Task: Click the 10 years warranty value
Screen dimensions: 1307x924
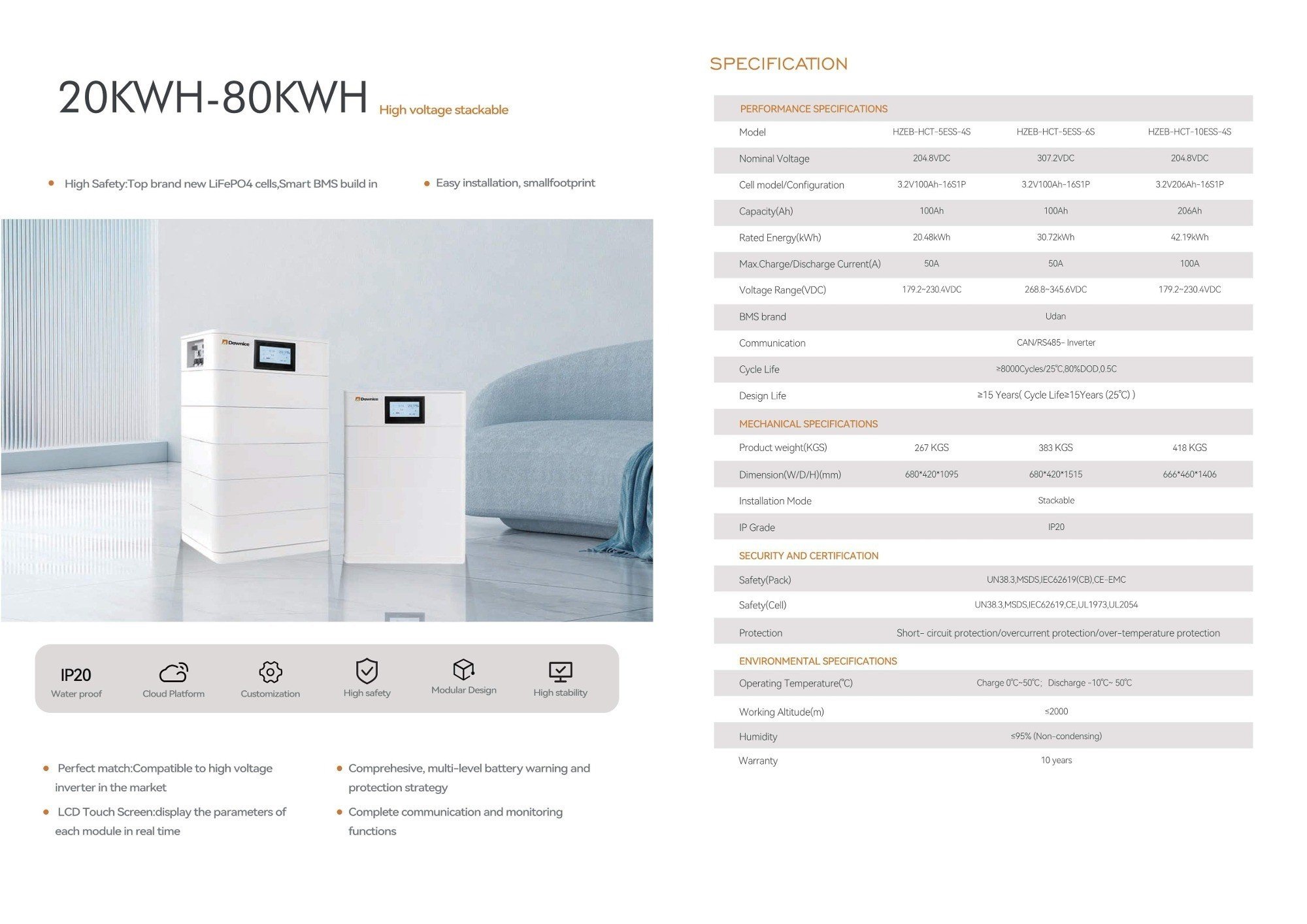Action: 1056,760
